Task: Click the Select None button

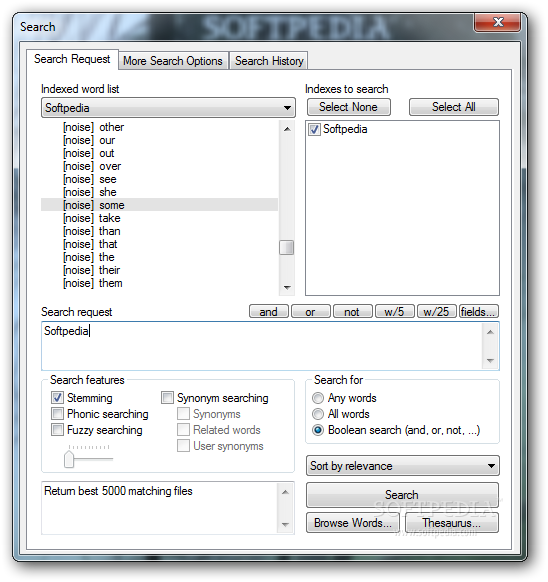Action: pos(348,107)
